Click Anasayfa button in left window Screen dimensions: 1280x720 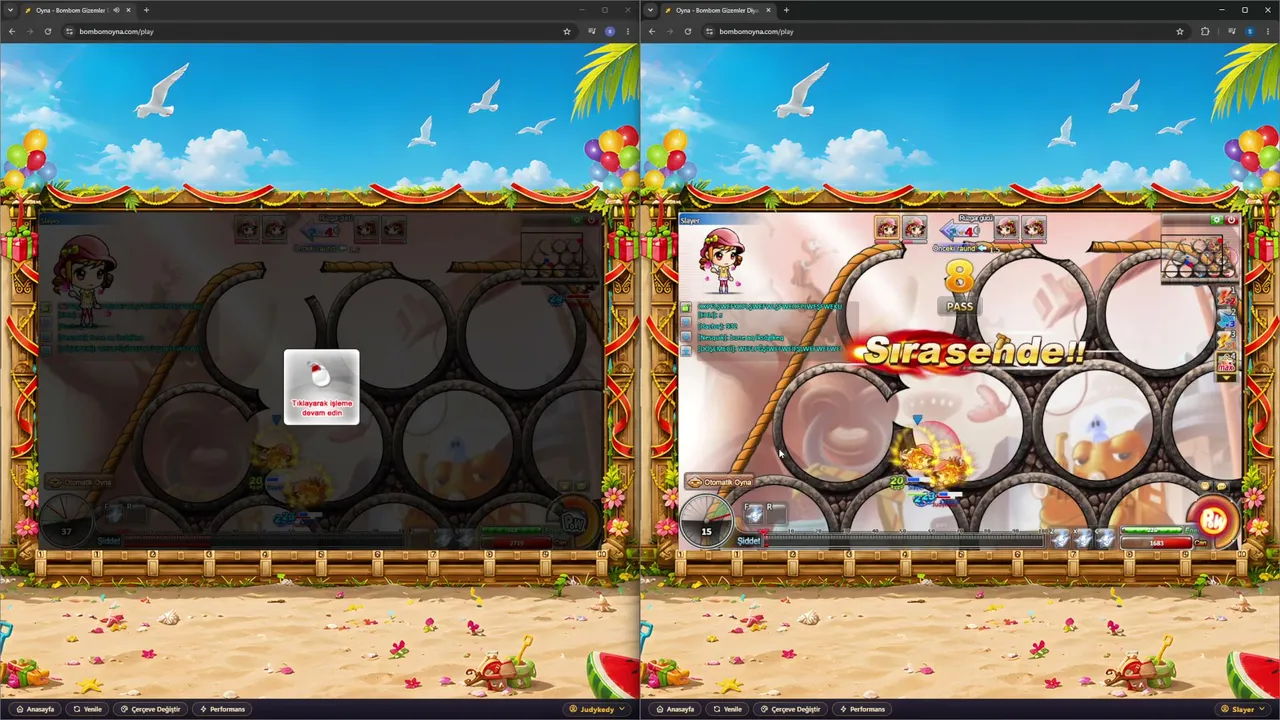pos(35,709)
